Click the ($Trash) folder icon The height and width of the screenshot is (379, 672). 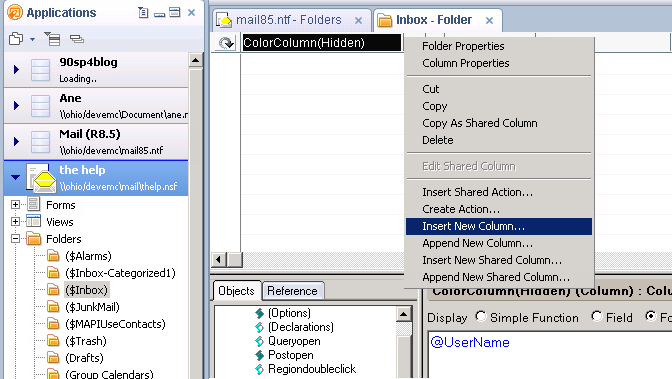tap(53, 341)
